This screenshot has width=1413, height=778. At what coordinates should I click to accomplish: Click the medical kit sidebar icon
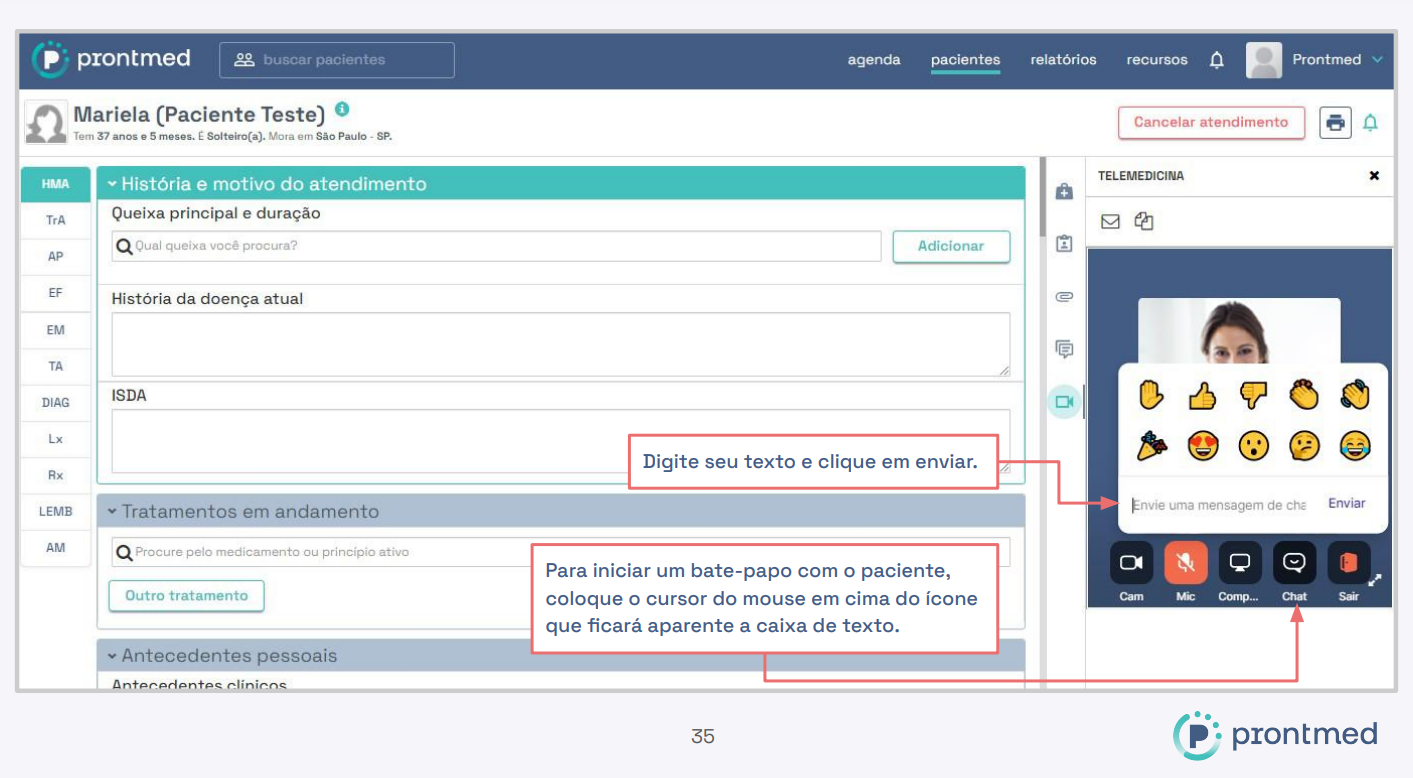click(x=1064, y=192)
